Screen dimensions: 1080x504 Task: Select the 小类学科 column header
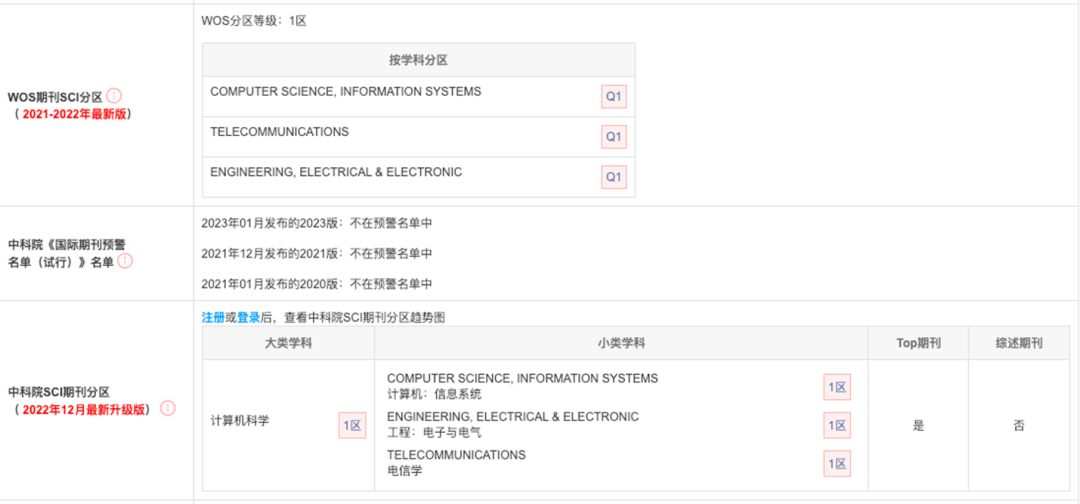[620, 343]
